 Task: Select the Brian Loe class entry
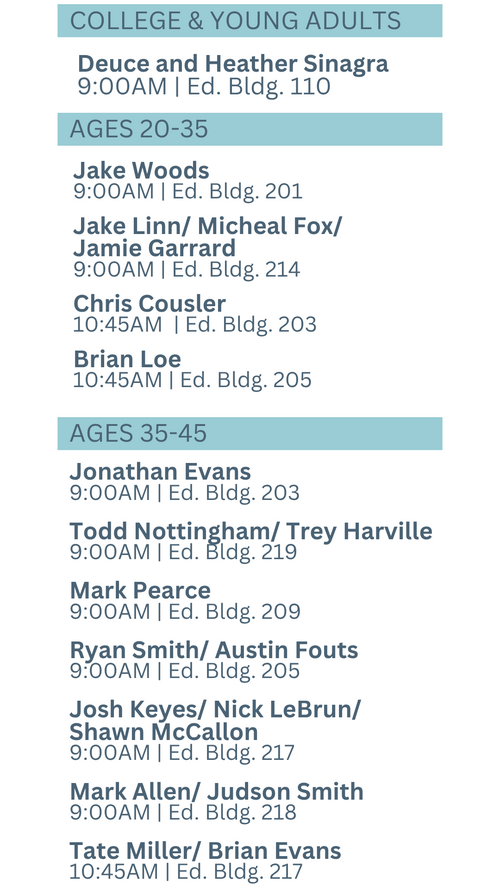pos(127,359)
